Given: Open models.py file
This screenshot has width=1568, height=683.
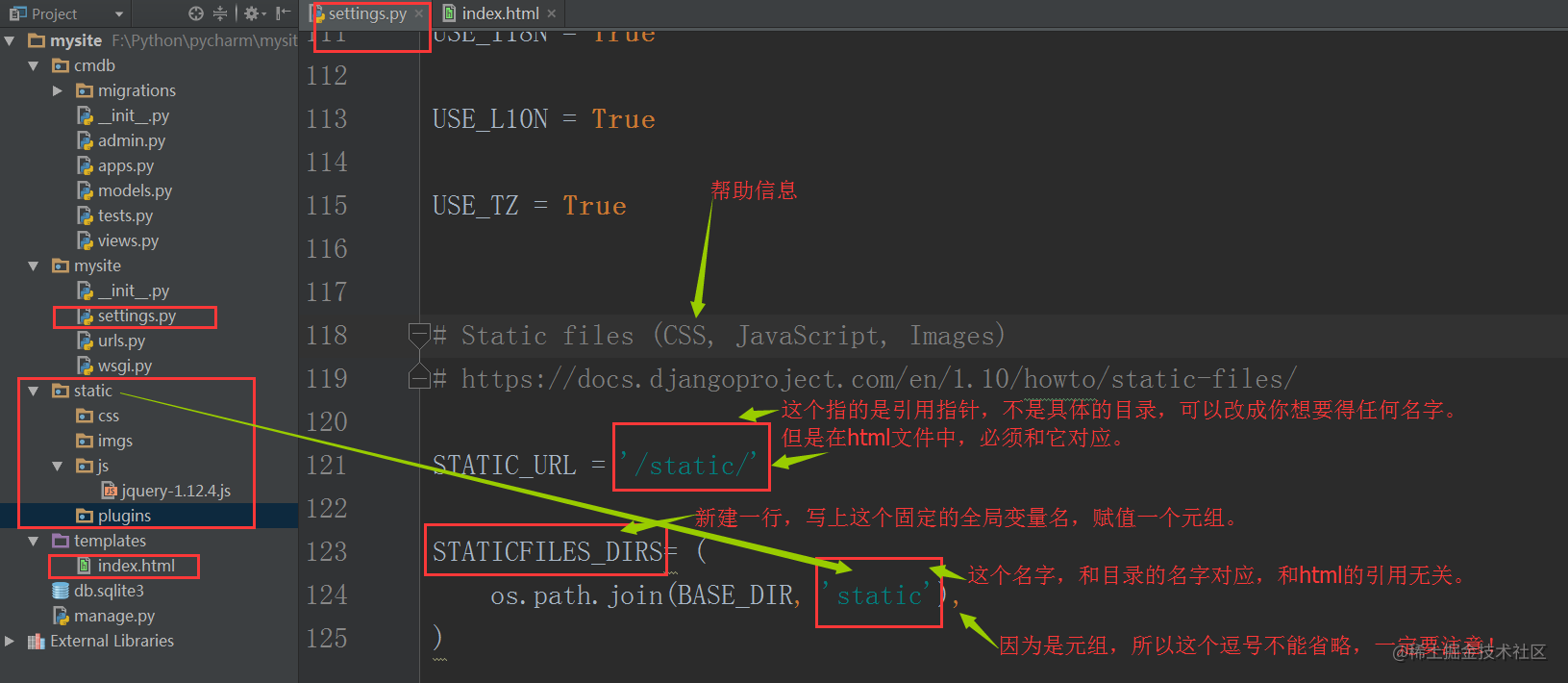Looking at the screenshot, I should click(135, 190).
